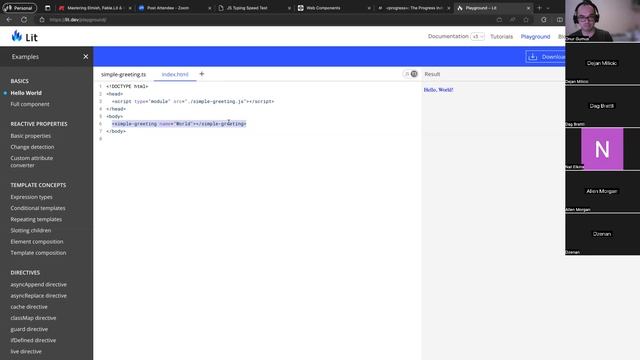Add a new file with the plus icon
This screenshot has width=640, height=360.
coord(202,74)
